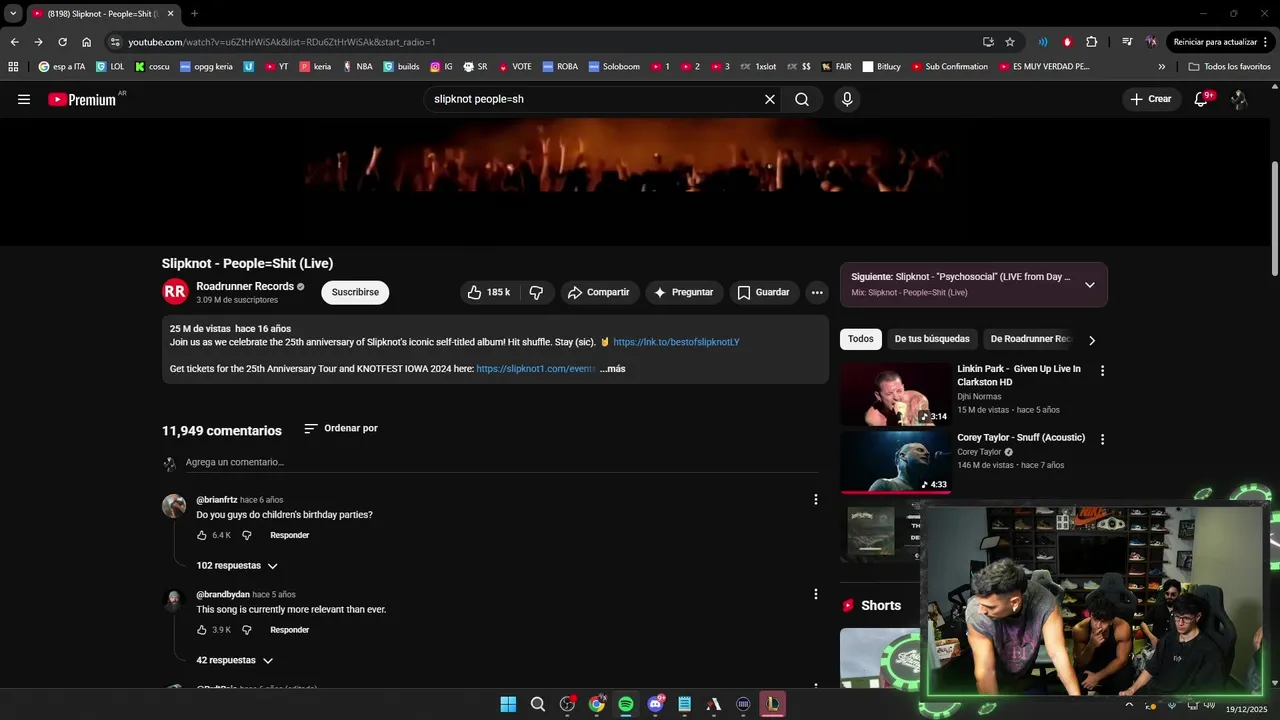Show hidden system tray icons
The width and height of the screenshot is (1280, 720).
tap(1130, 704)
